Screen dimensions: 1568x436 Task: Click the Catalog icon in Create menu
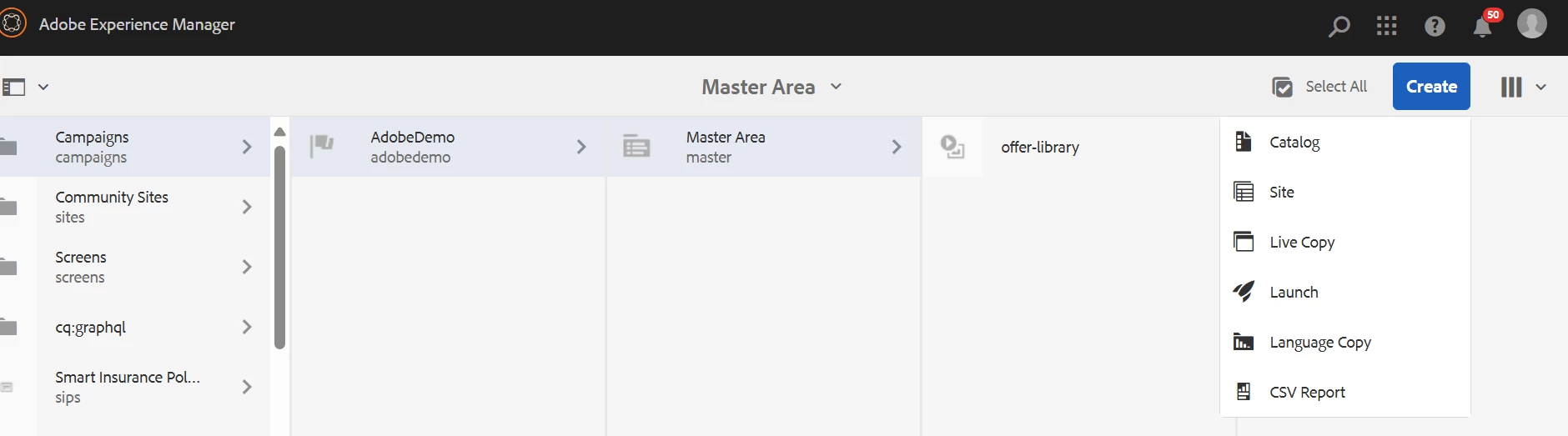tap(1243, 142)
